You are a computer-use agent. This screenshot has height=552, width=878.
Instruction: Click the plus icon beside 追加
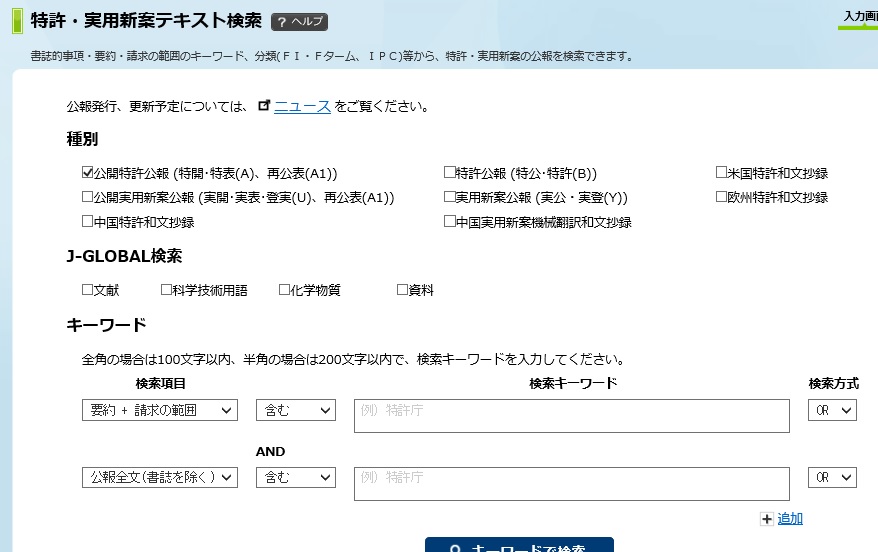[x=767, y=519]
